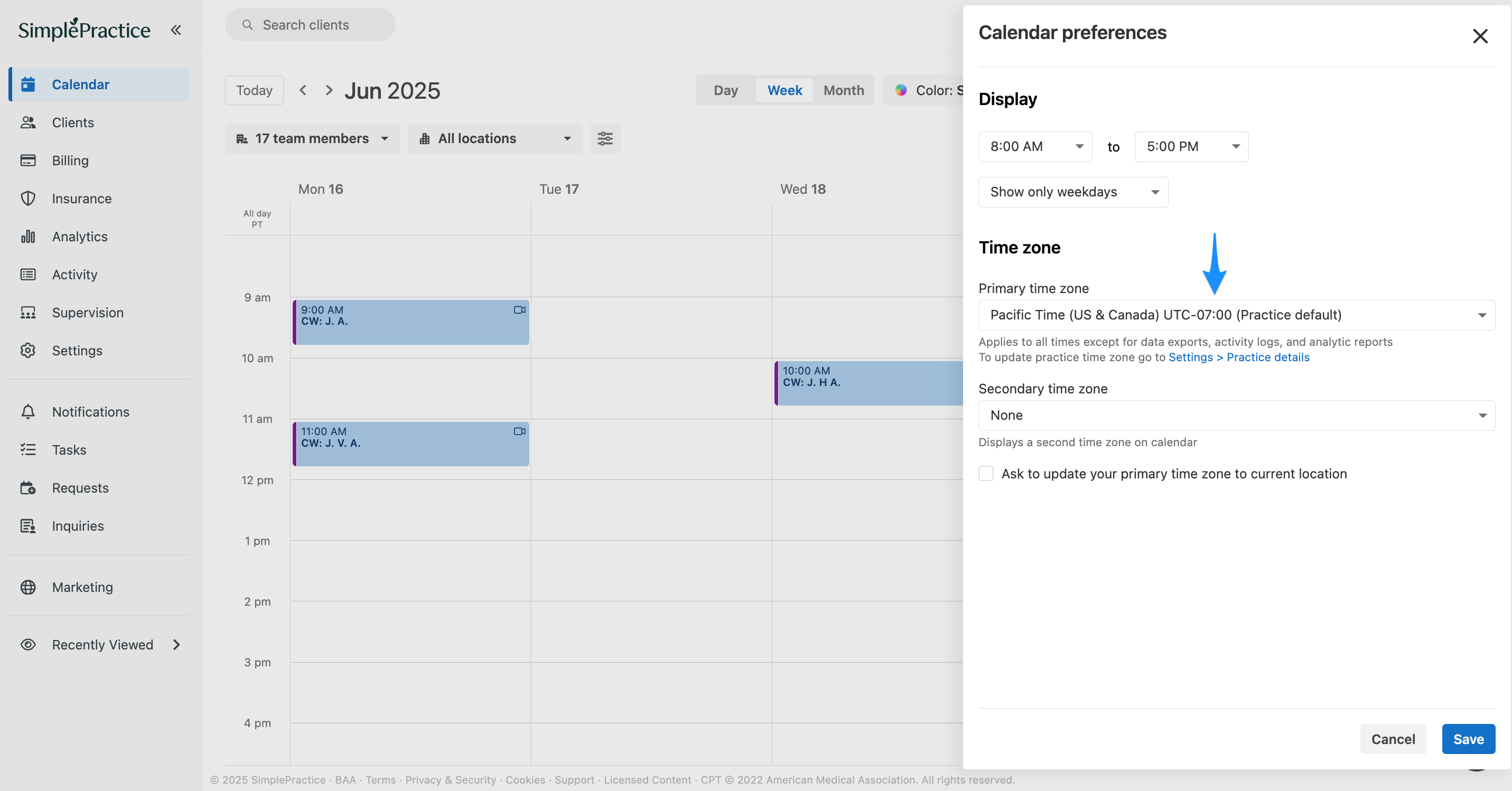Open Calendar in the sidebar
This screenshot has height=791, width=1512.
click(x=99, y=84)
